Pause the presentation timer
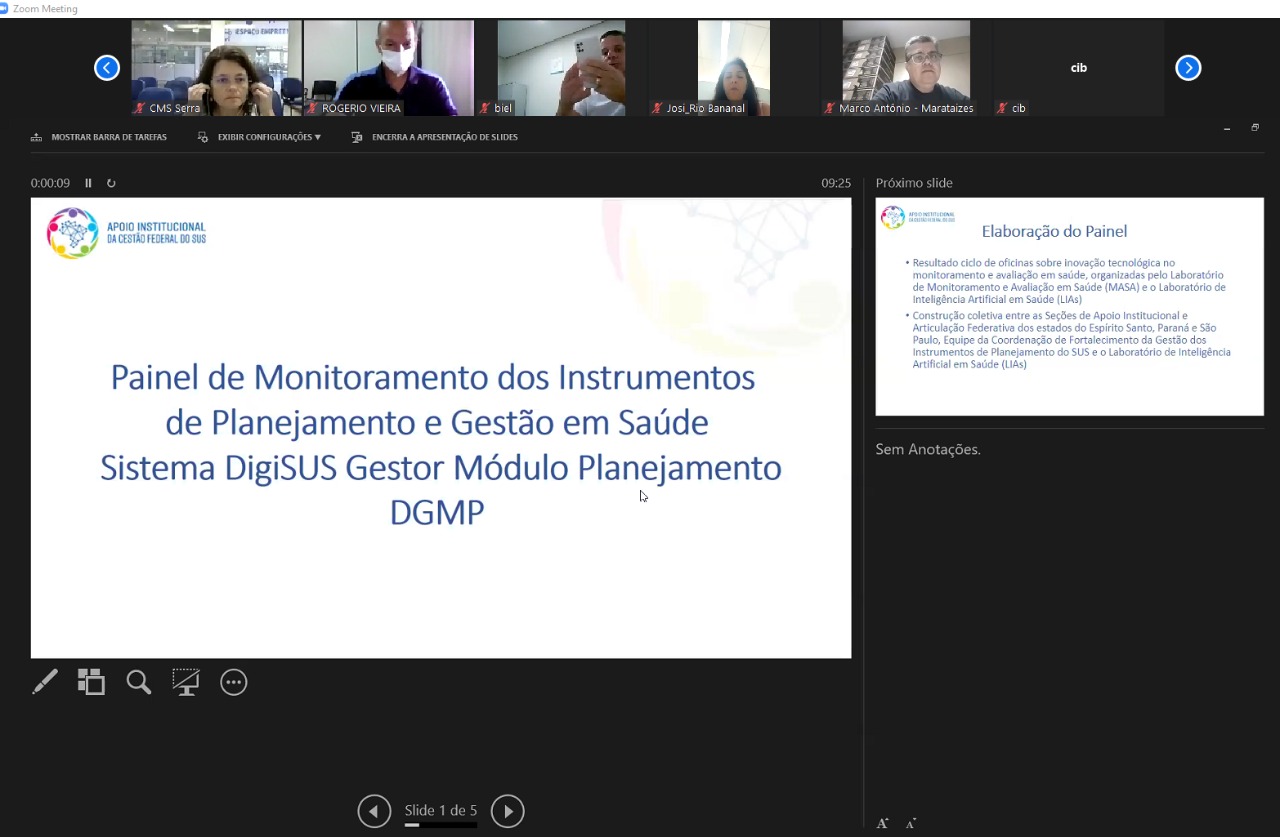1280x837 pixels. [x=88, y=183]
